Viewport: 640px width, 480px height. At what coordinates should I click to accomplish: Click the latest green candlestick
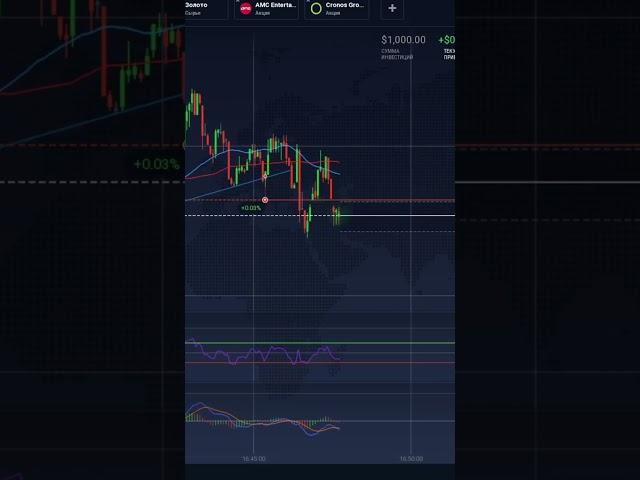[339, 213]
